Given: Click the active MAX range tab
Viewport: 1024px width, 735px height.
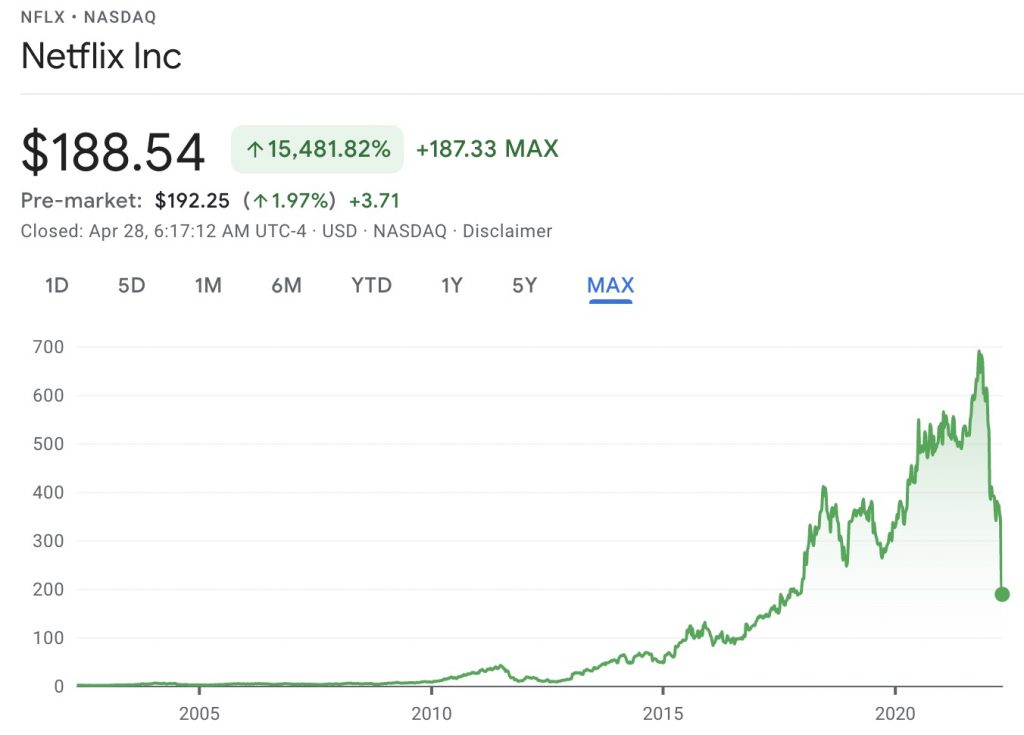Looking at the screenshot, I should 610,285.
